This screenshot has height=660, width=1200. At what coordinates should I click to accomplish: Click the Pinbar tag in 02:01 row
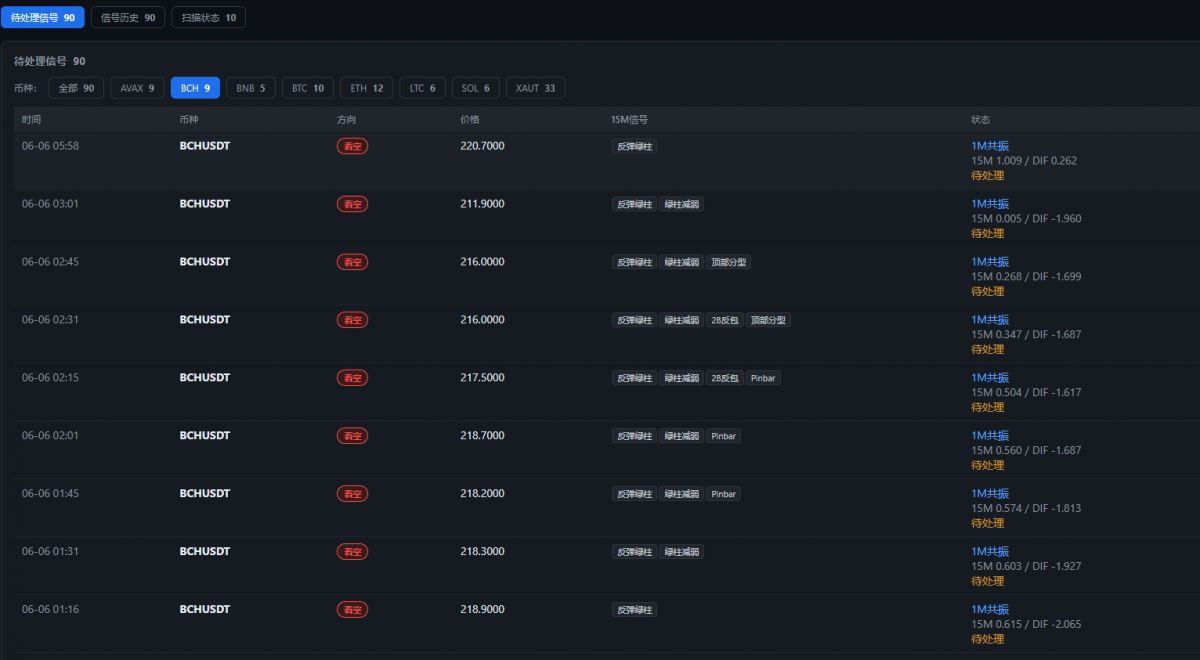coord(723,436)
